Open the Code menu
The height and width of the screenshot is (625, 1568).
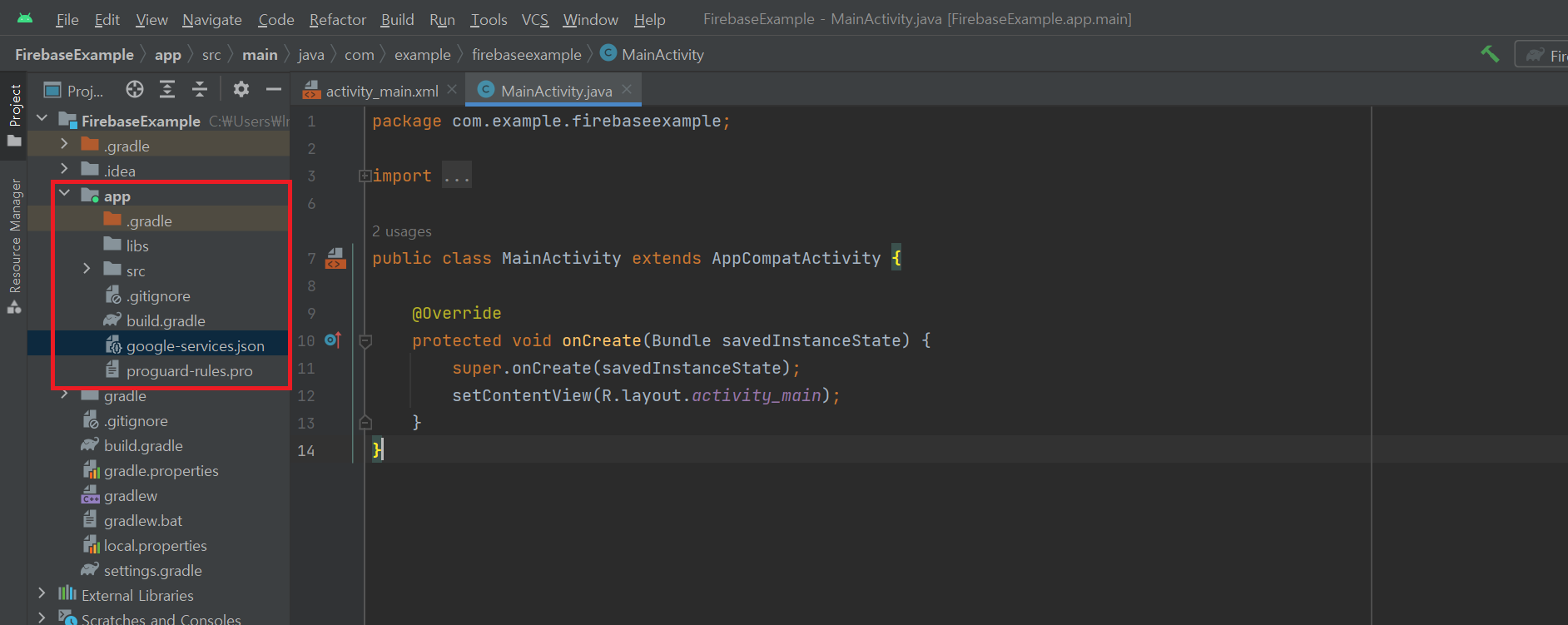(276, 19)
